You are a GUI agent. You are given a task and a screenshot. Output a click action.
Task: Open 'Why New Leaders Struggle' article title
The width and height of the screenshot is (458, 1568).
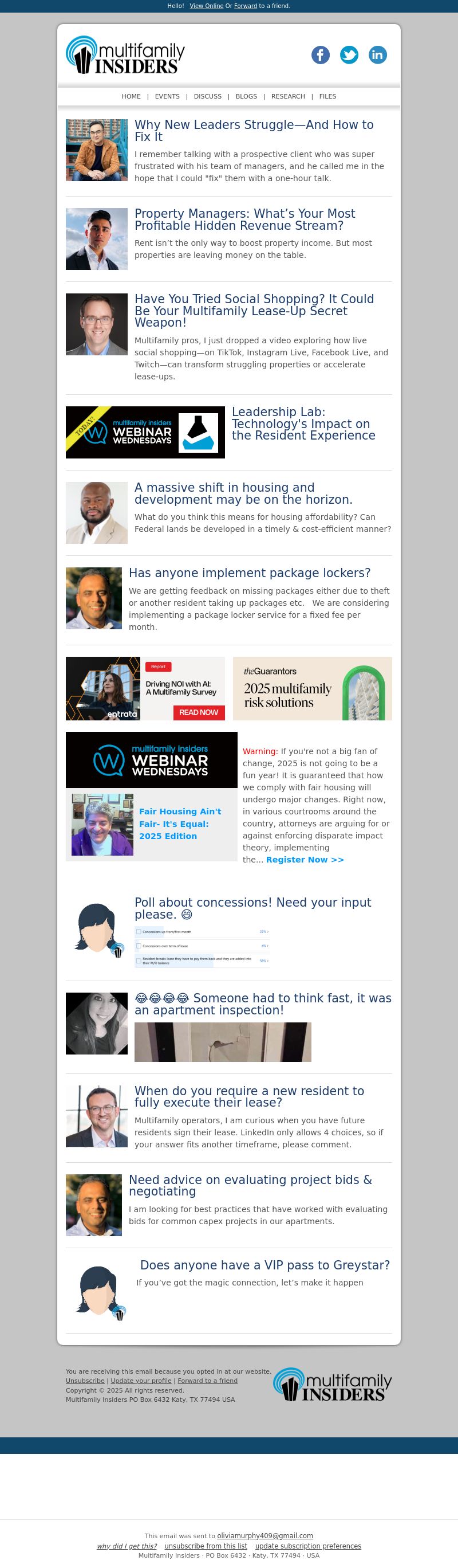tap(254, 131)
